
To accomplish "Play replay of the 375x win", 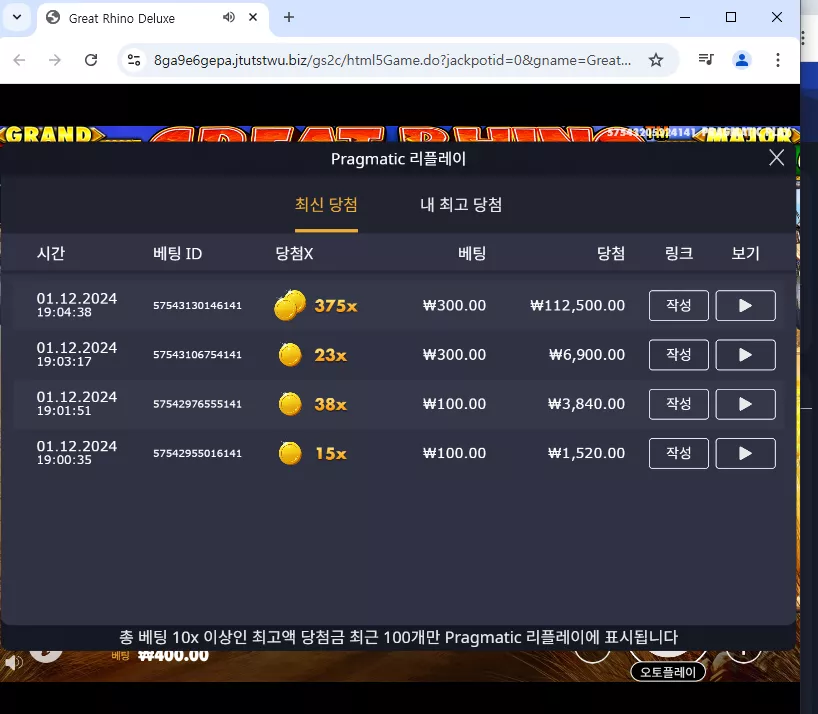I will point(745,306).
